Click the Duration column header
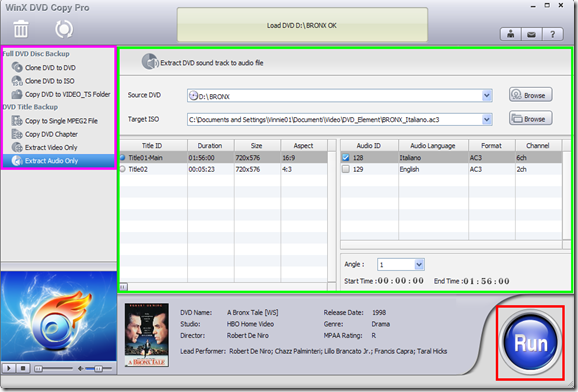Image resolution: width=578 pixels, height=392 pixels. coord(210,146)
